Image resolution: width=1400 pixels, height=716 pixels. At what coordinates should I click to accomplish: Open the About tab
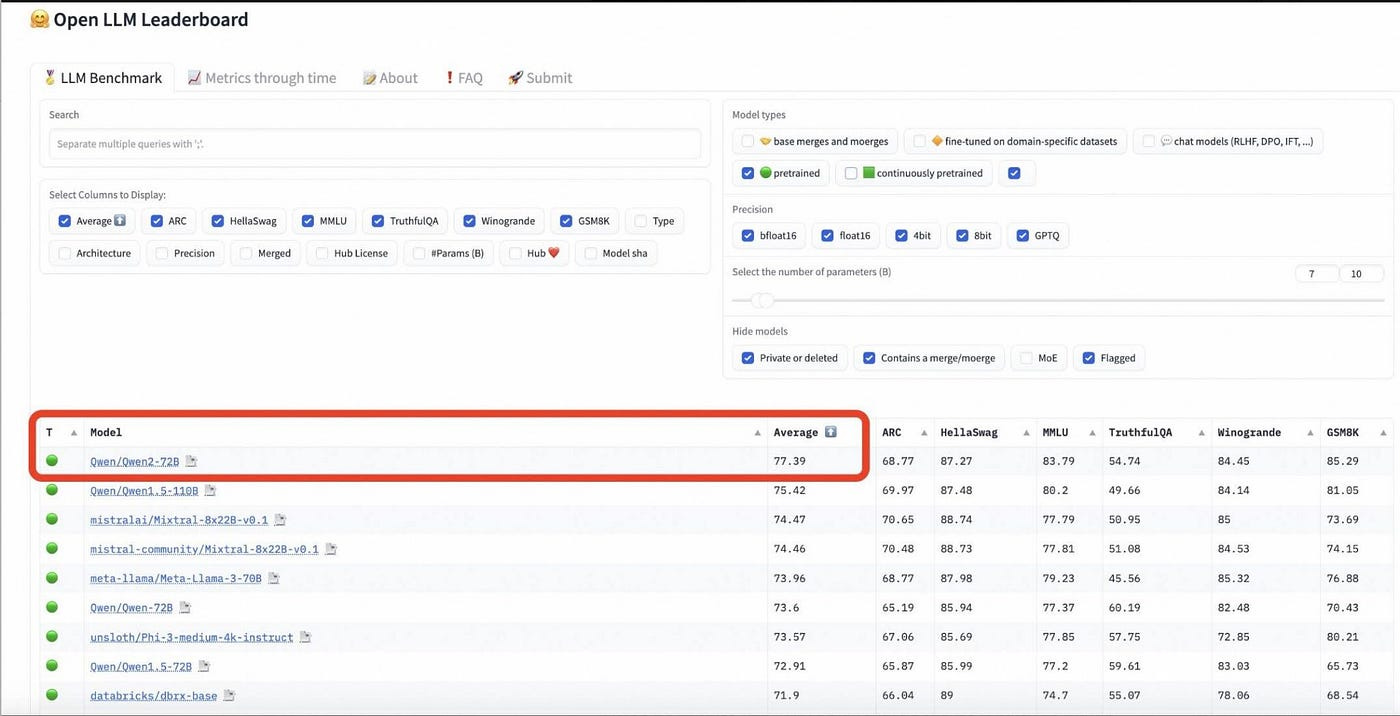coord(390,78)
